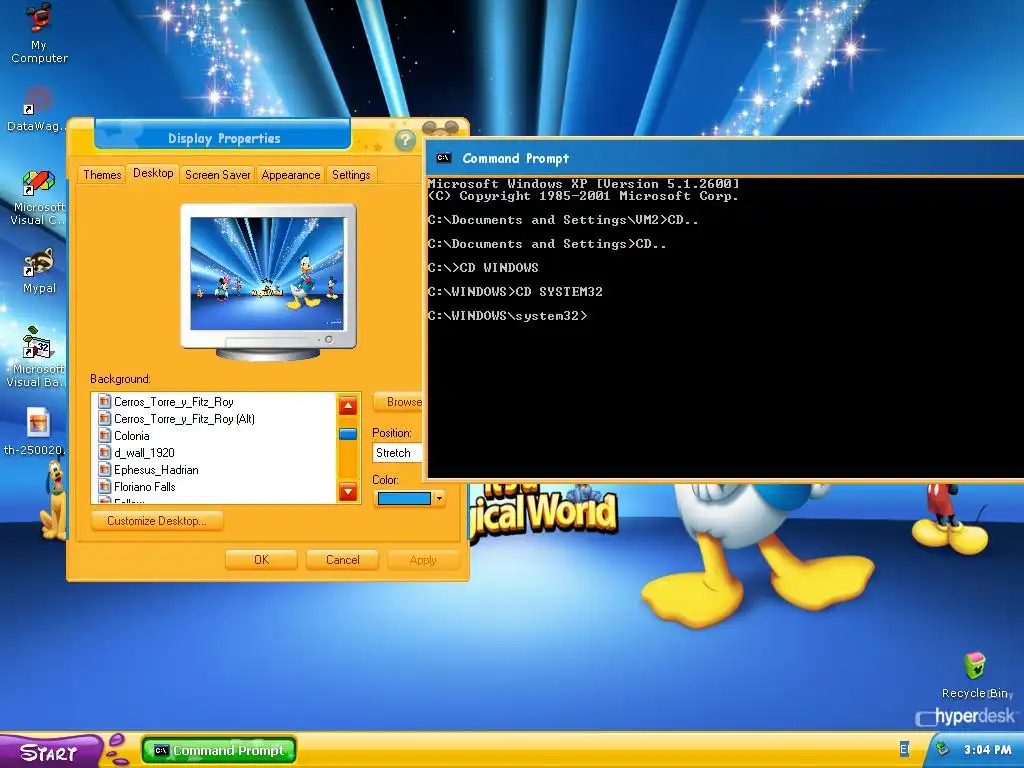Click the background list scroll up arrow
The height and width of the screenshot is (768, 1024).
coord(348,406)
